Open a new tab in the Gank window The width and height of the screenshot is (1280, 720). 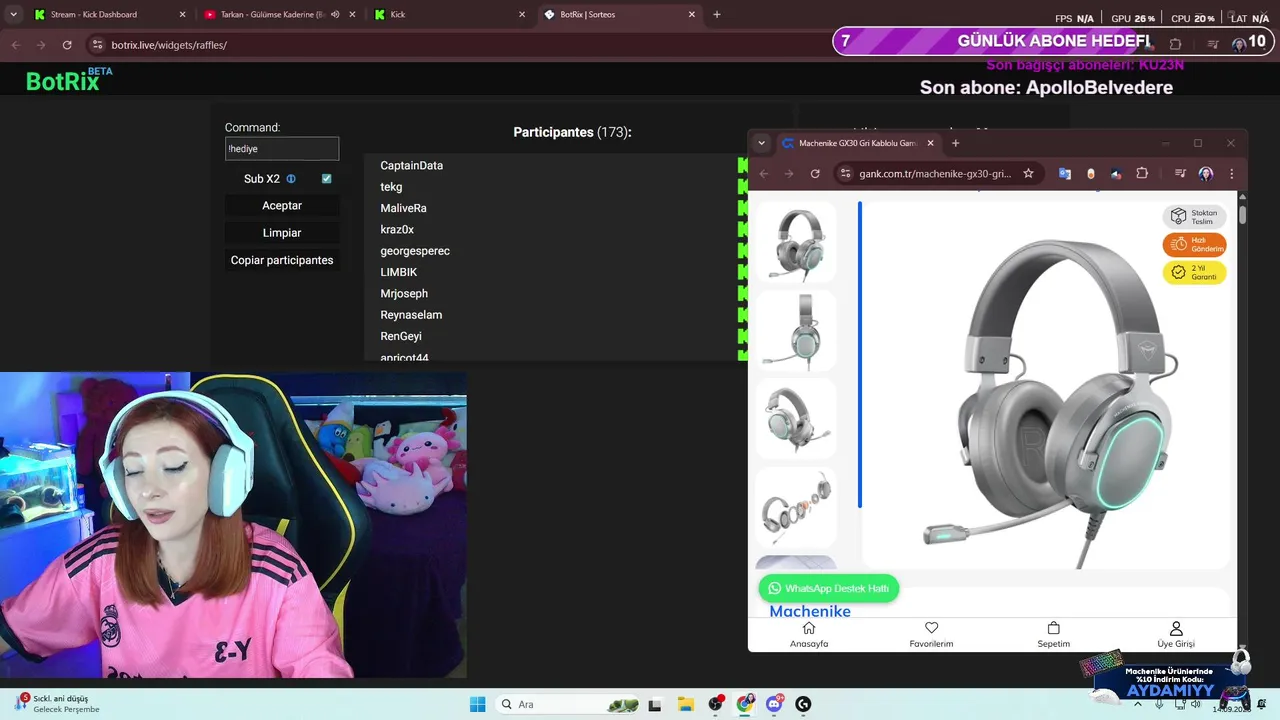955,143
